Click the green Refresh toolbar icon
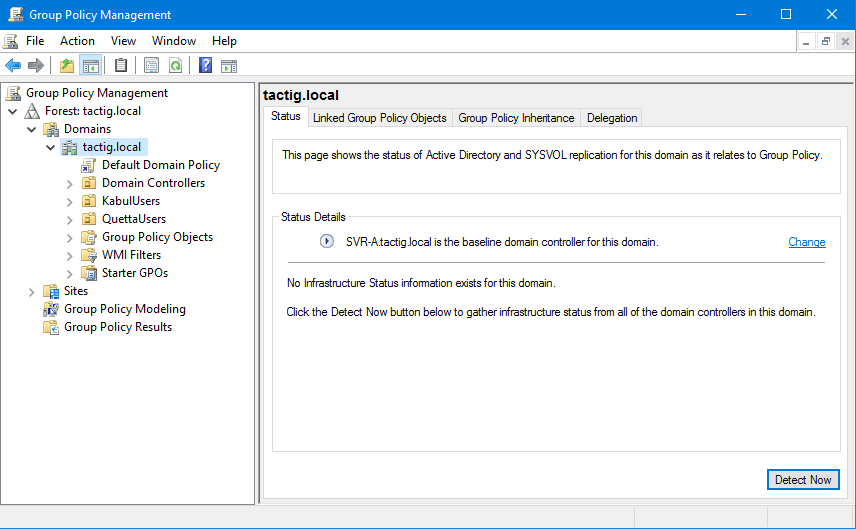Screen dimensions: 856x529 pos(175,66)
